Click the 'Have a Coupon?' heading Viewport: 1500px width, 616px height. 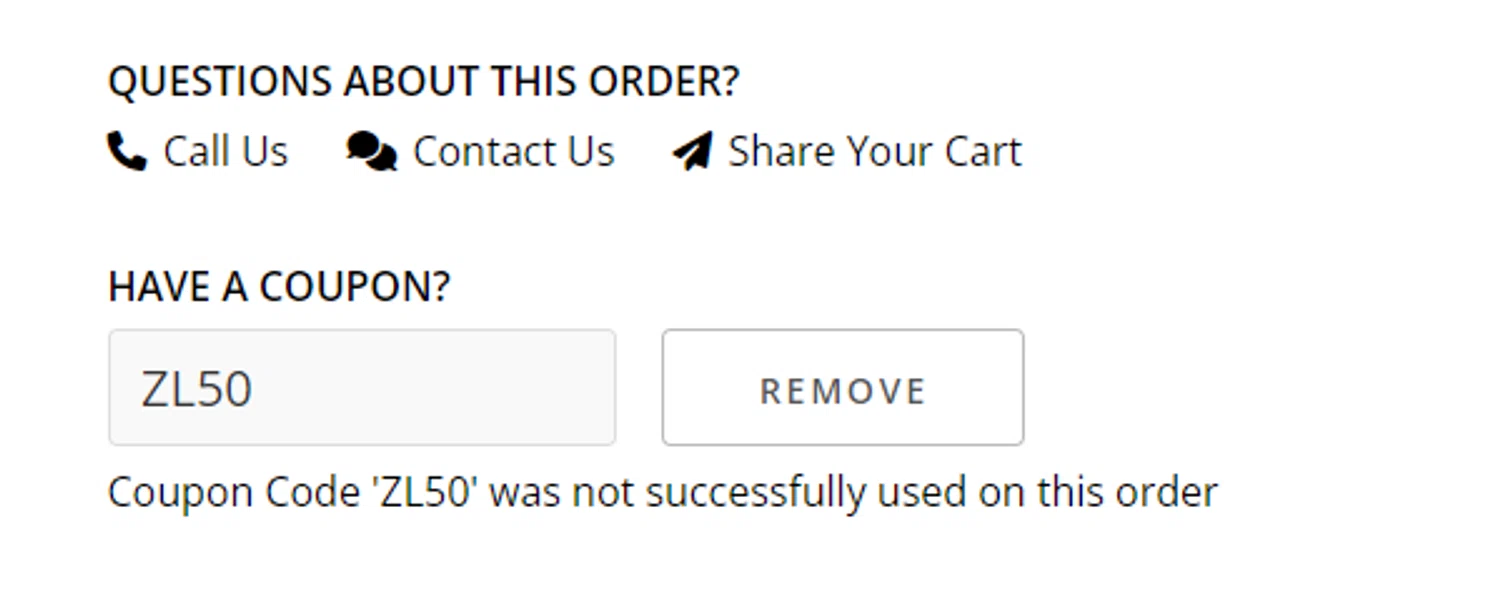coord(279,287)
